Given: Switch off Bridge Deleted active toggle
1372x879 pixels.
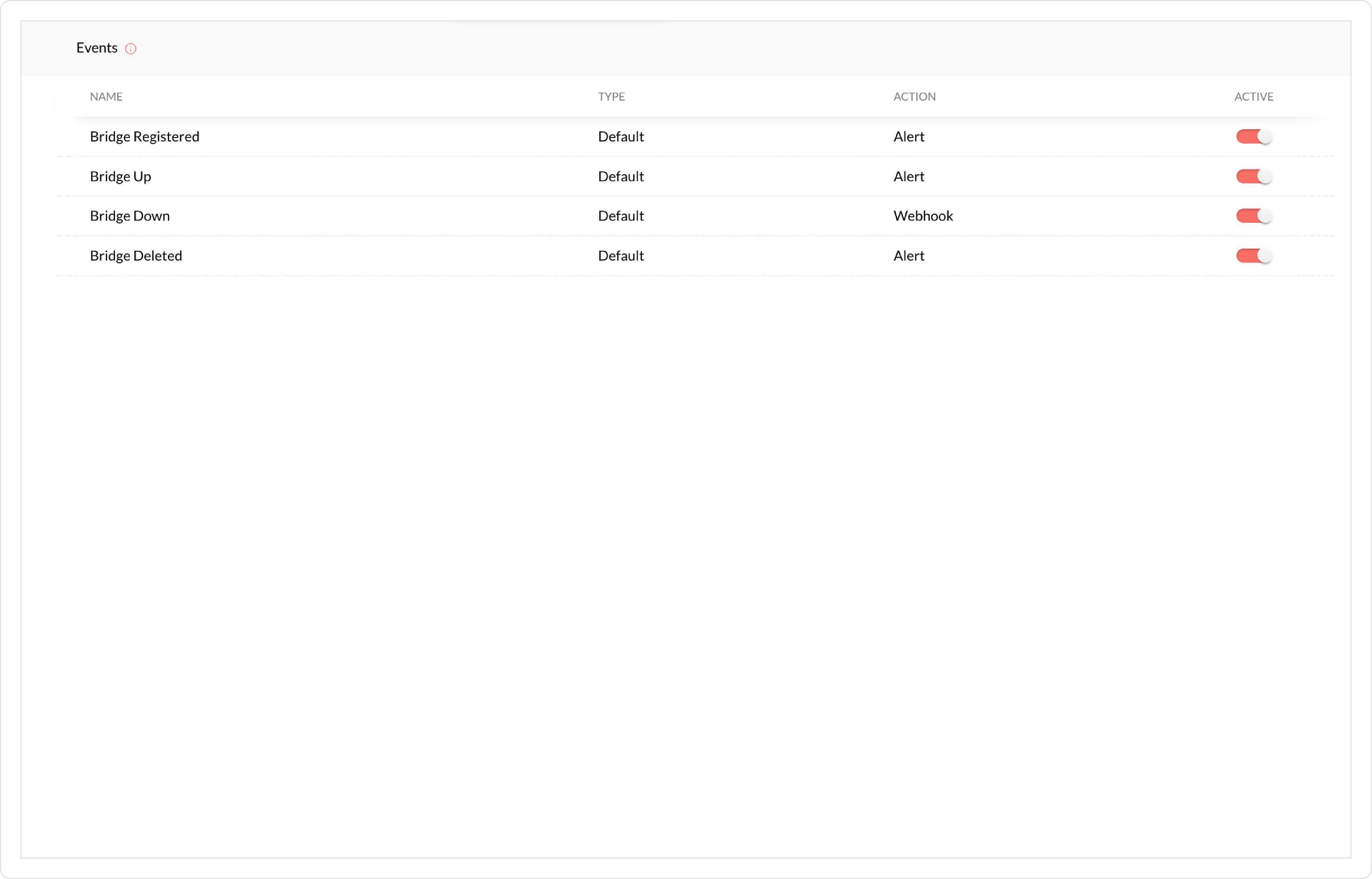Looking at the screenshot, I should click(x=1254, y=256).
